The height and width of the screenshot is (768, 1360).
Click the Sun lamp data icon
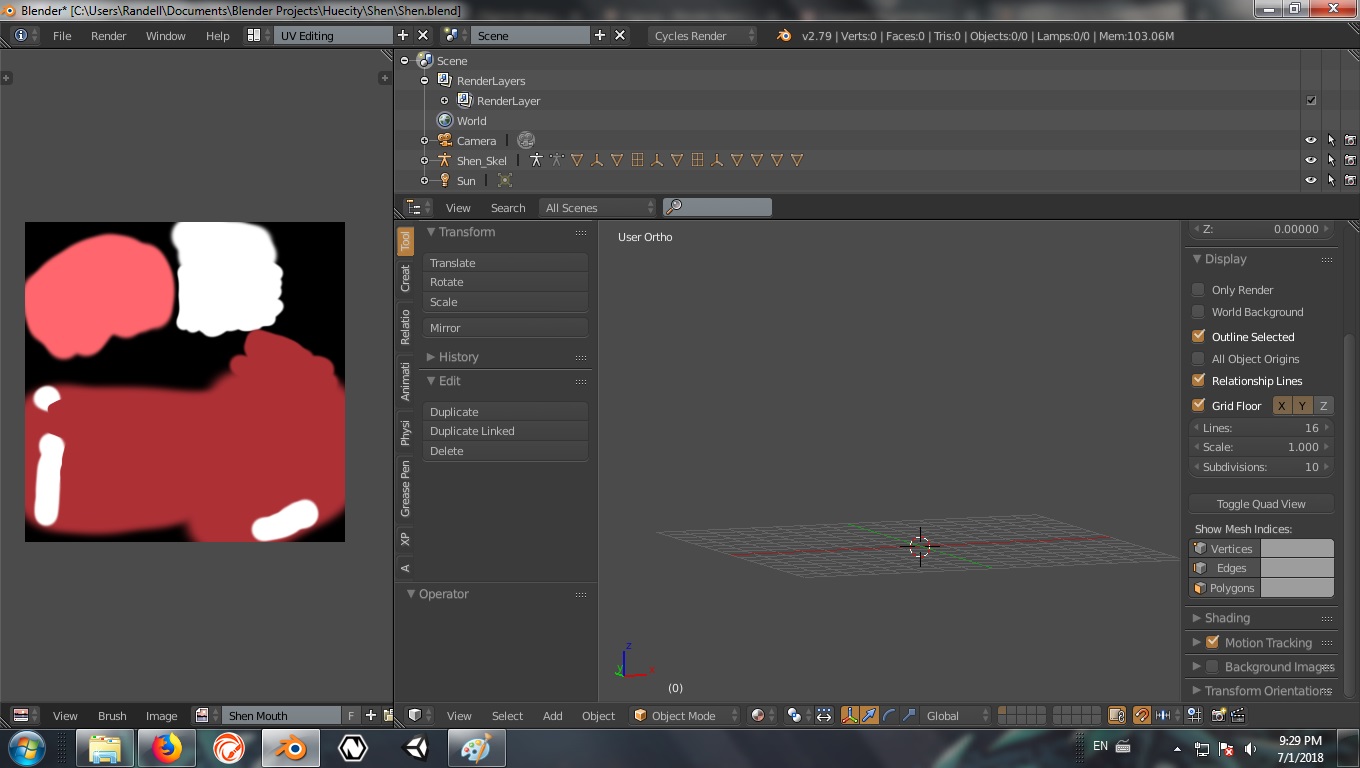pyautogui.click(x=505, y=180)
